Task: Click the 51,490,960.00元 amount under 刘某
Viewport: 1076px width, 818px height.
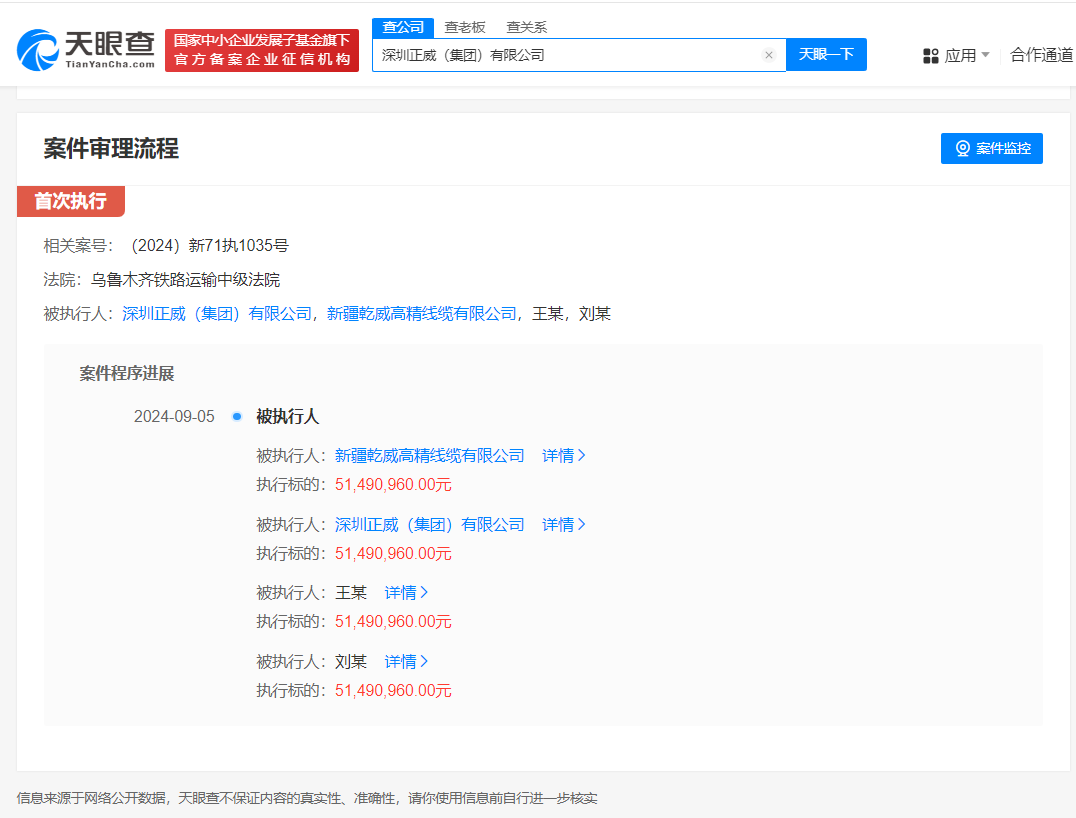Action: click(393, 690)
